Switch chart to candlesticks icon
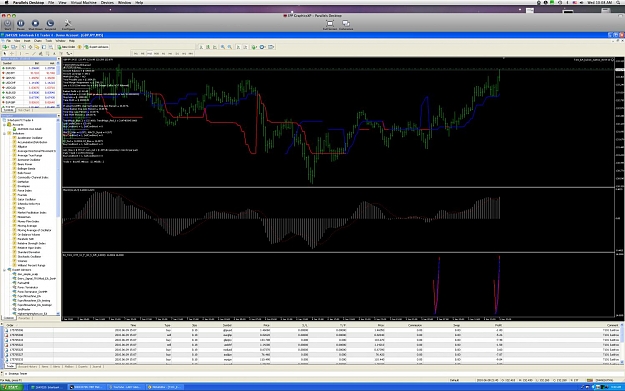The image size is (625, 391). click(208, 47)
